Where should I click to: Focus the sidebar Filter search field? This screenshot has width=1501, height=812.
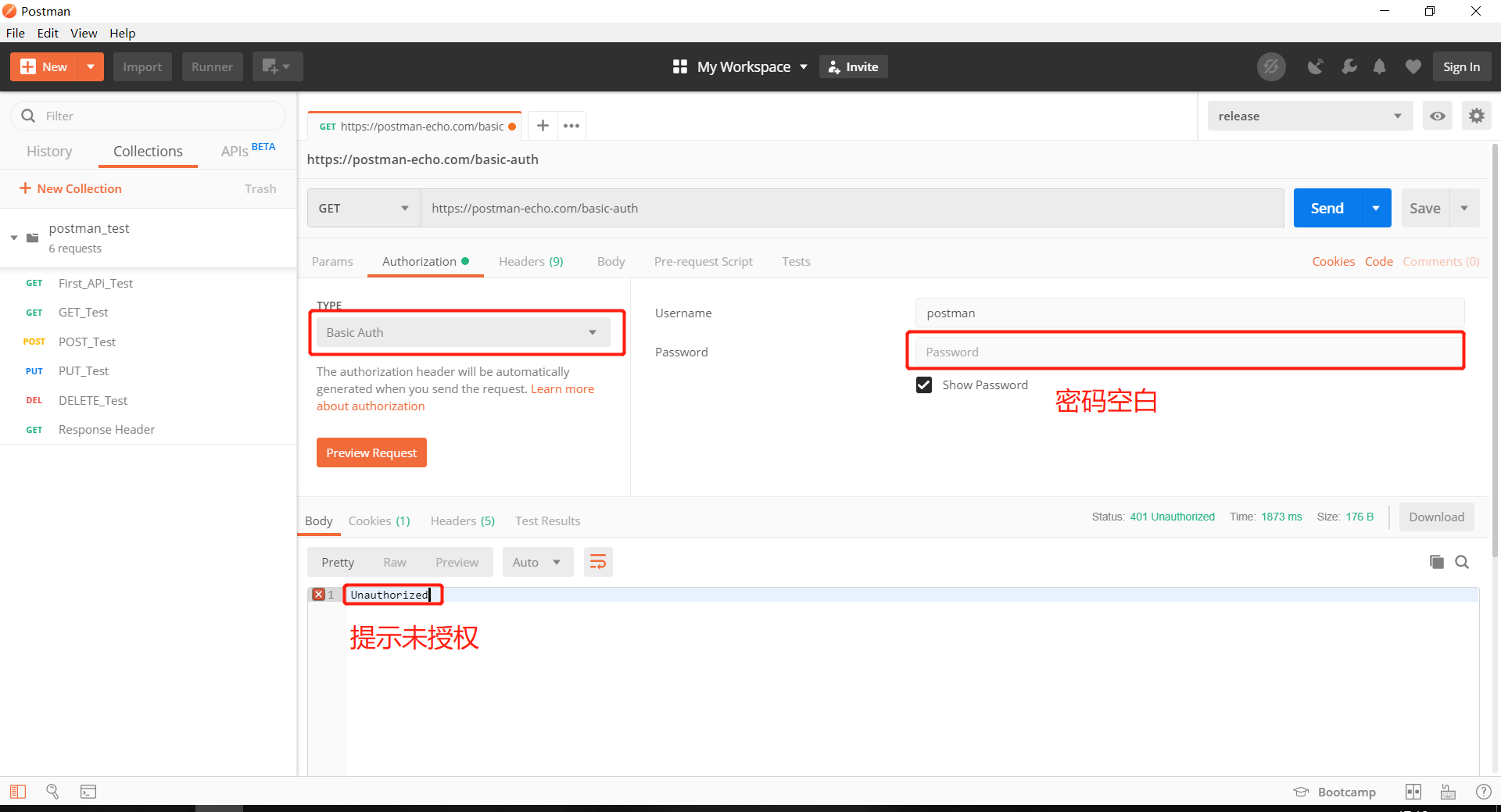pyautogui.click(x=149, y=116)
